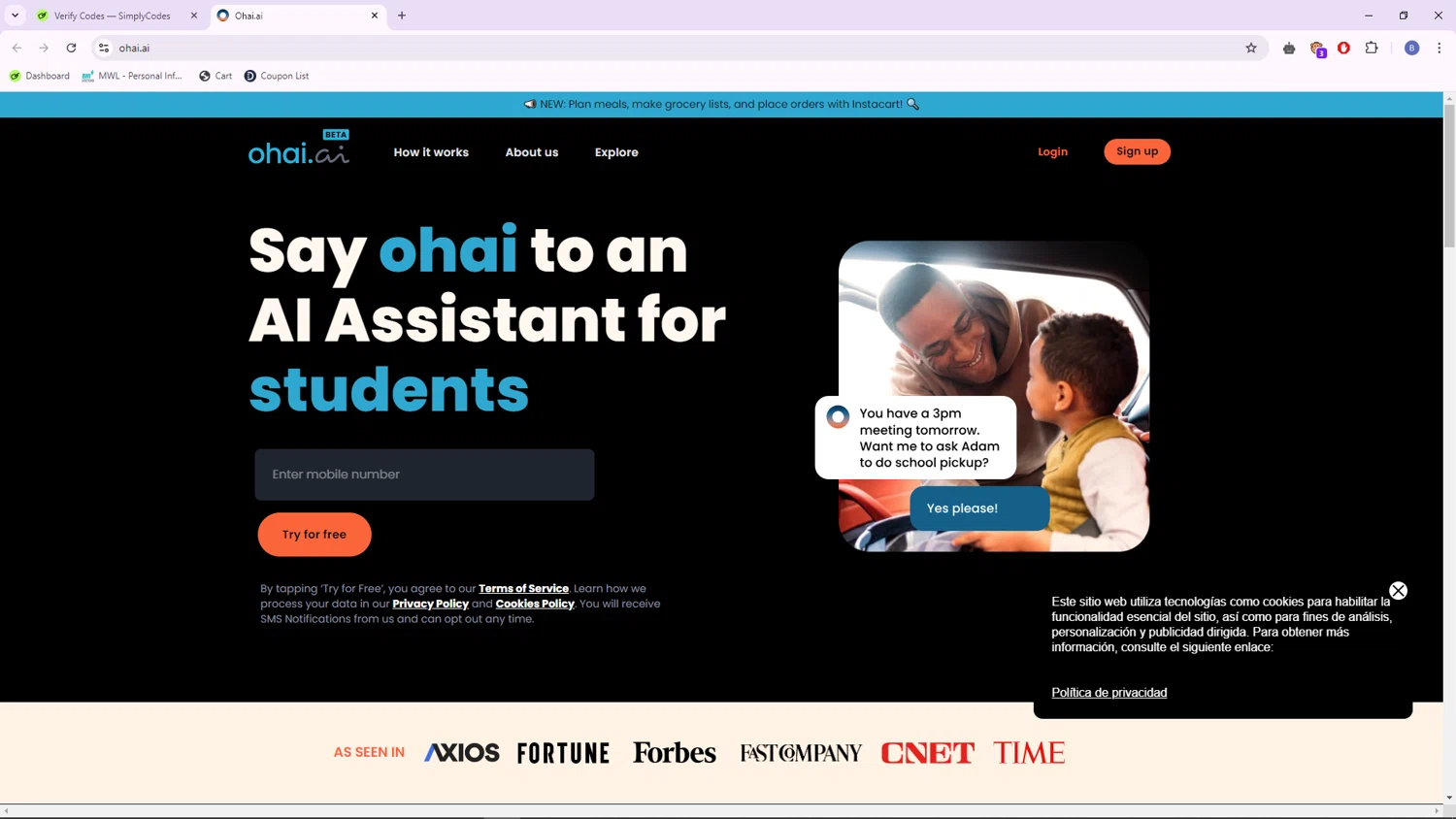Close the Verify Codes — SimplyCodes tab
The height and width of the screenshot is (819, 1456).
pyautogui.click(x=194, y=16)
